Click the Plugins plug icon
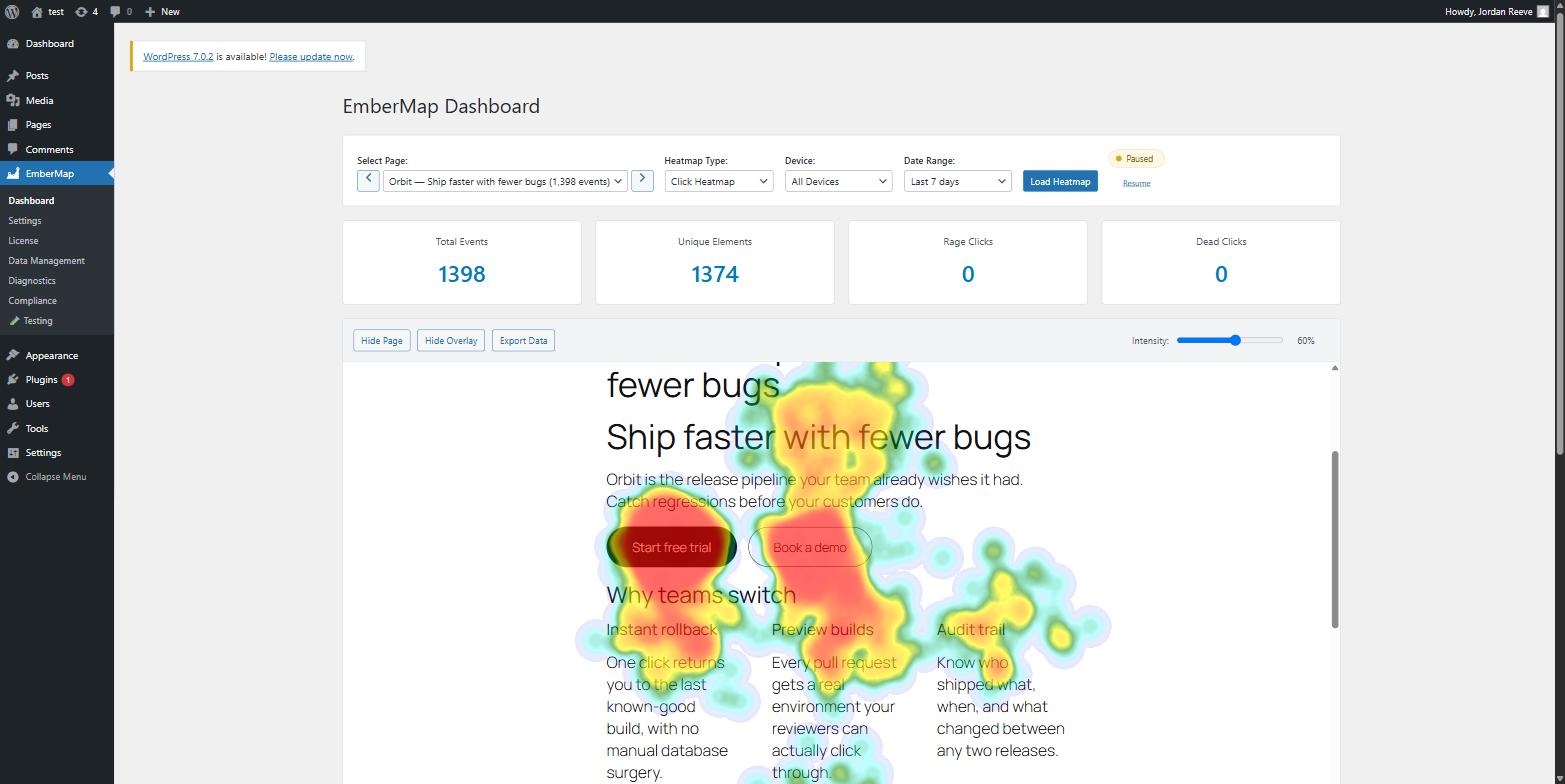The height and width of the screenshot is (784, 1565). tap(12, 380)
